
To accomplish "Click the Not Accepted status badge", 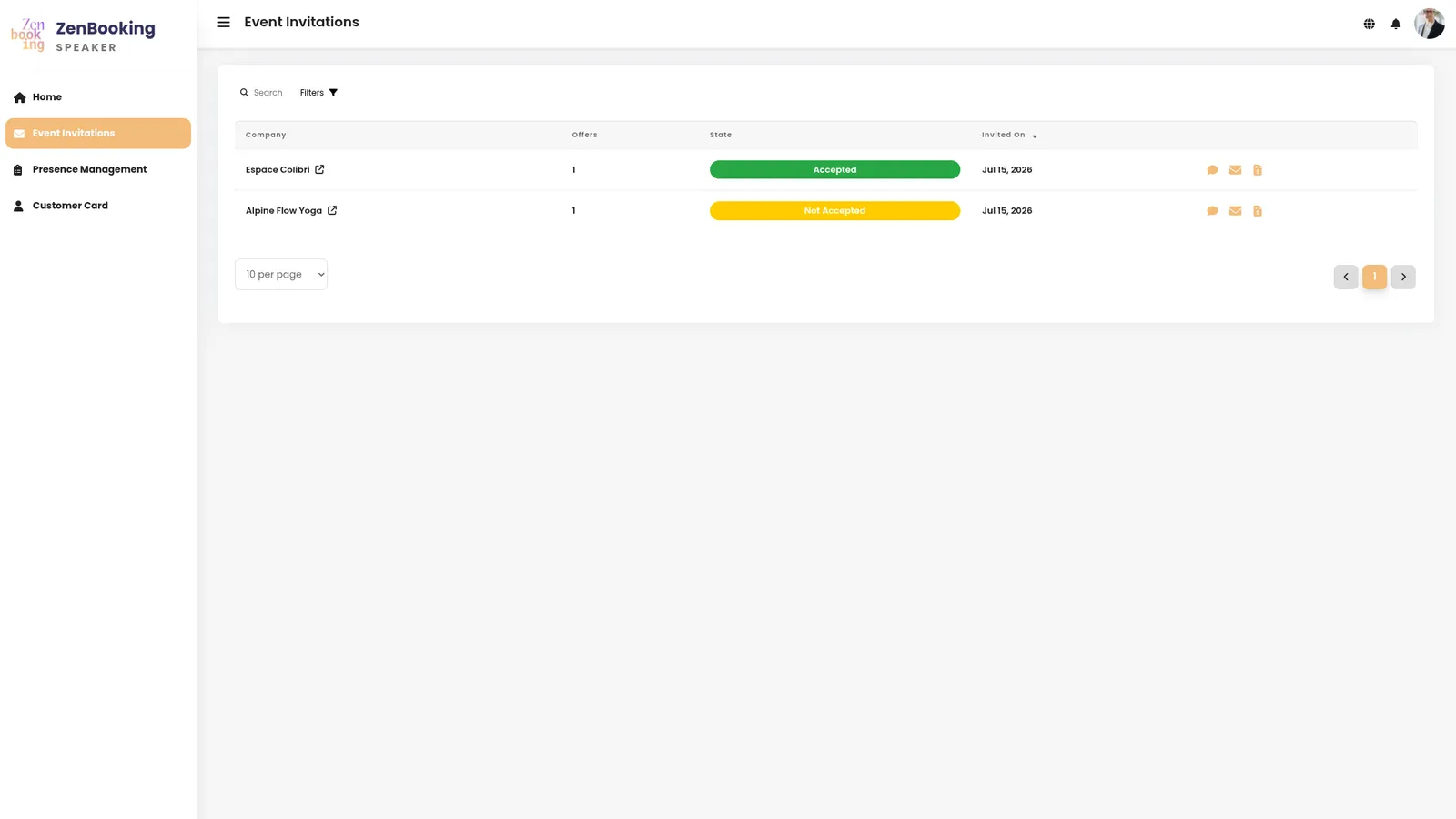I will [834, 211].
